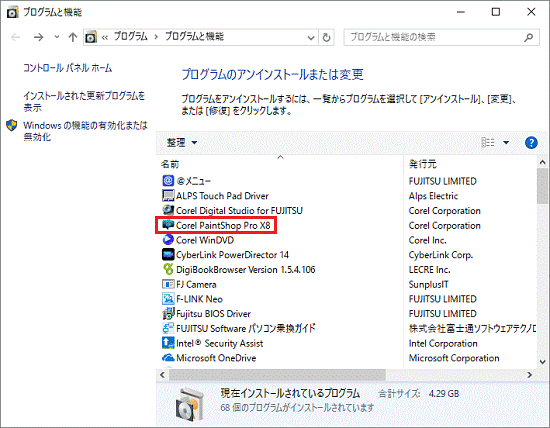
Task: Click the horizontal scrollbar right arrow
Action: 530,375
